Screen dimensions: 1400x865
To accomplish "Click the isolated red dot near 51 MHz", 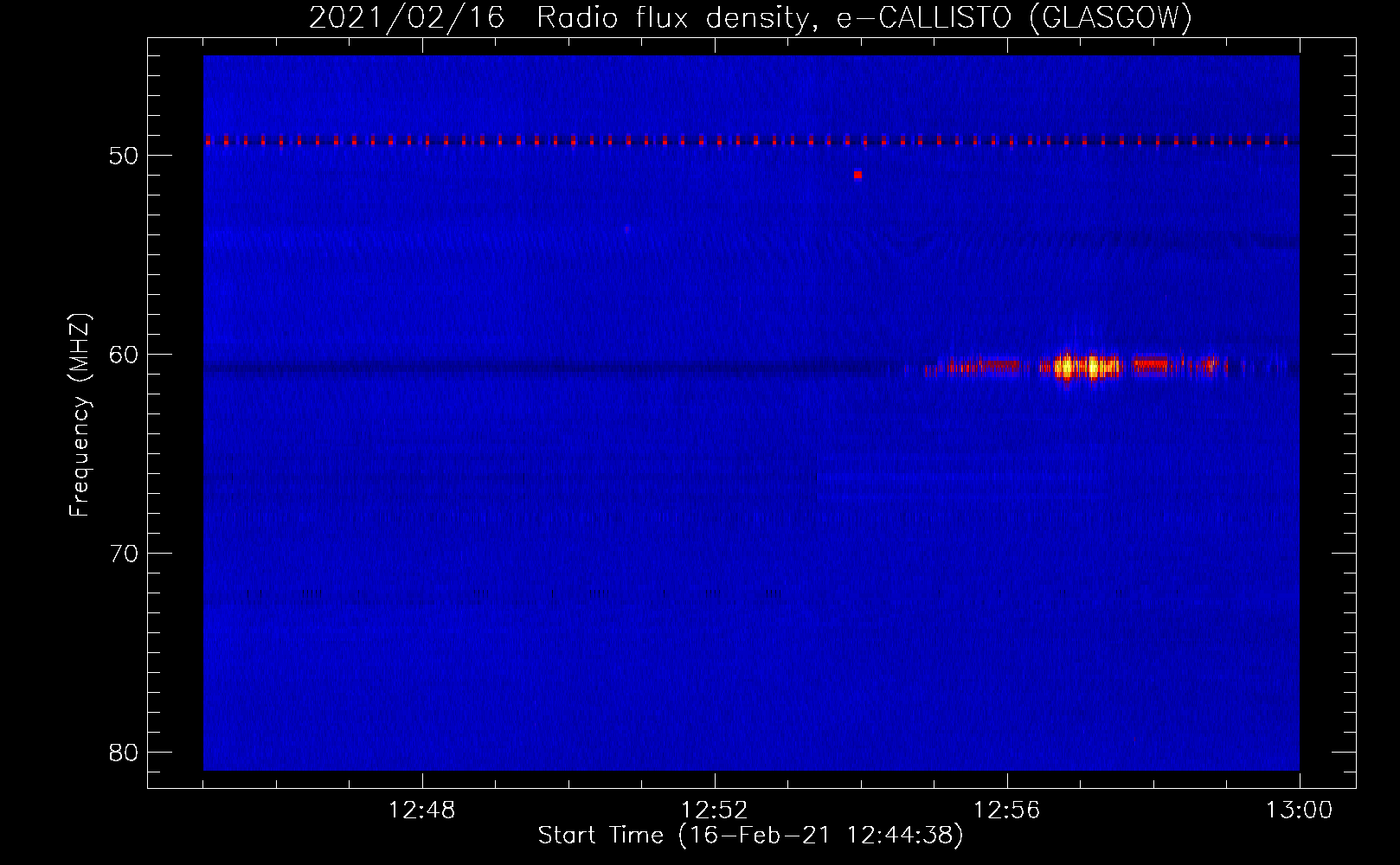I will [857, 175].
